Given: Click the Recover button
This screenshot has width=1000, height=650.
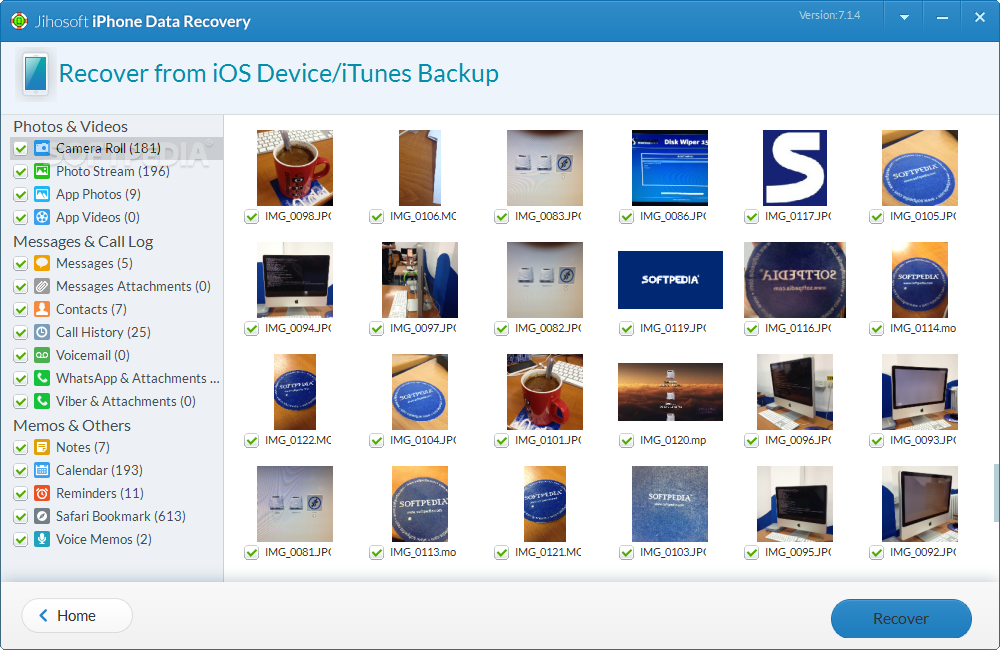Looking at the screenshot, I should click(901, 618).
